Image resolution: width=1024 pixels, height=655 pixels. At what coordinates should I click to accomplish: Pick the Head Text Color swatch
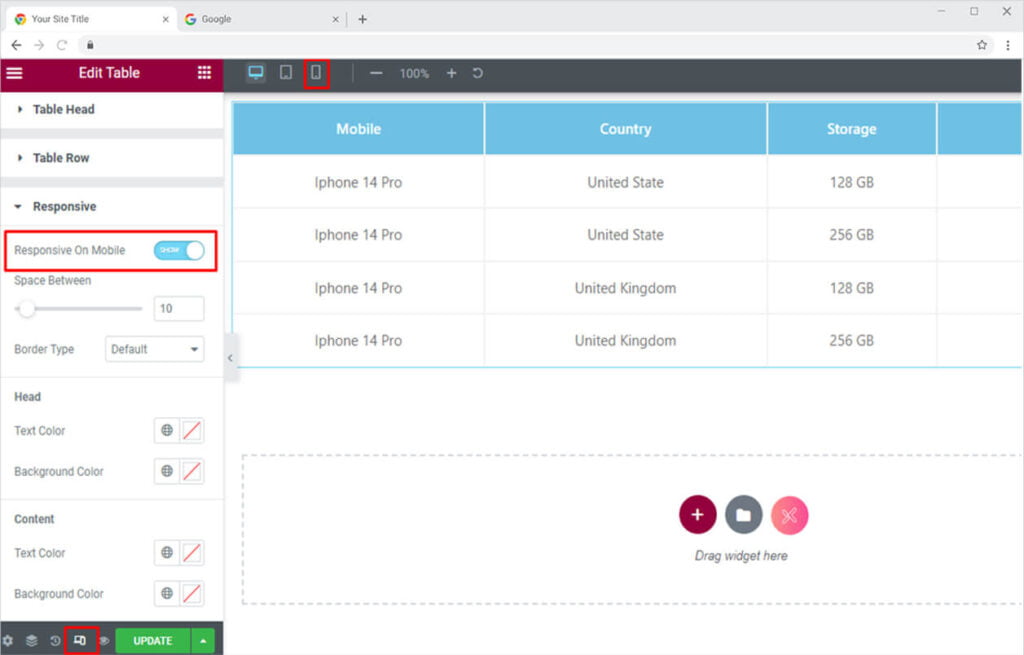[x=192, y=431]
